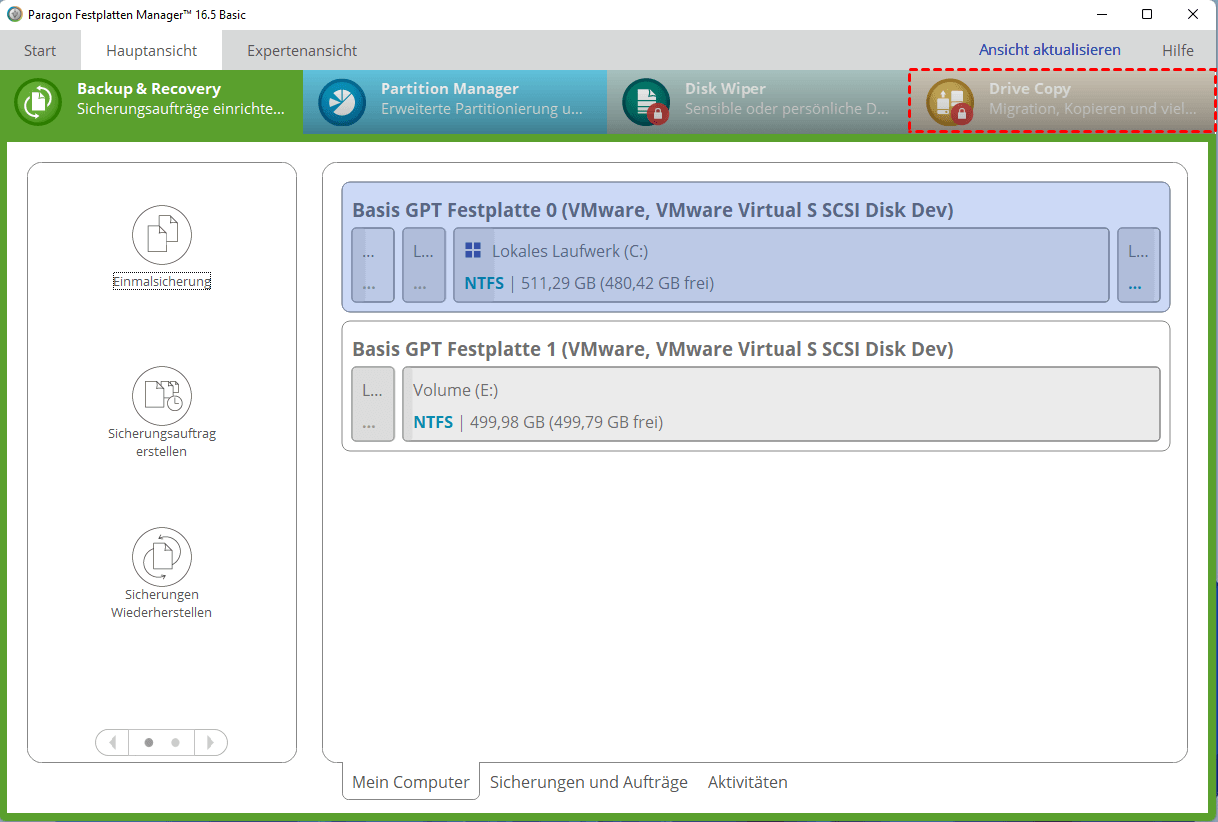Switch to the Hauptansicht tab
The width and height of the screenshot is (1218, 822).
pyautogui.click(x=152, y=50)
